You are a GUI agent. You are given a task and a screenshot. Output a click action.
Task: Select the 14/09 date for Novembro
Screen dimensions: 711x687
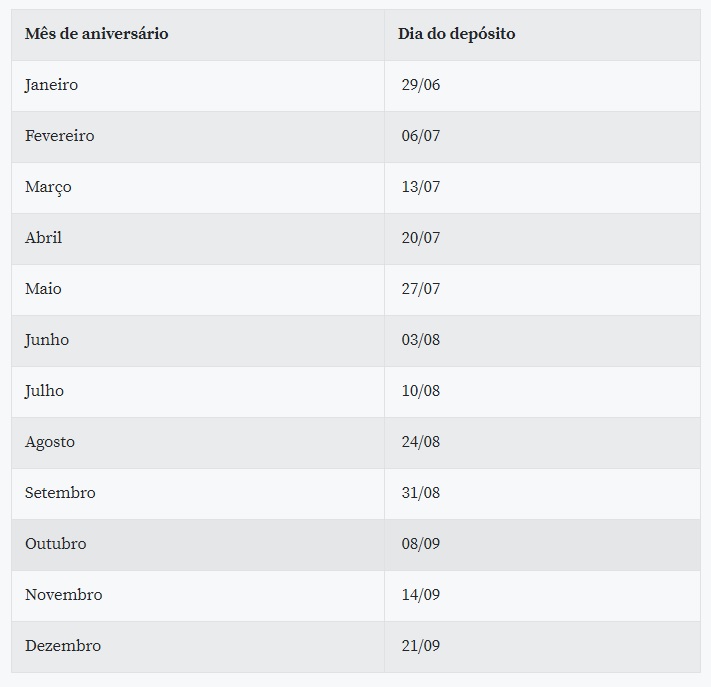coord(421,595)
